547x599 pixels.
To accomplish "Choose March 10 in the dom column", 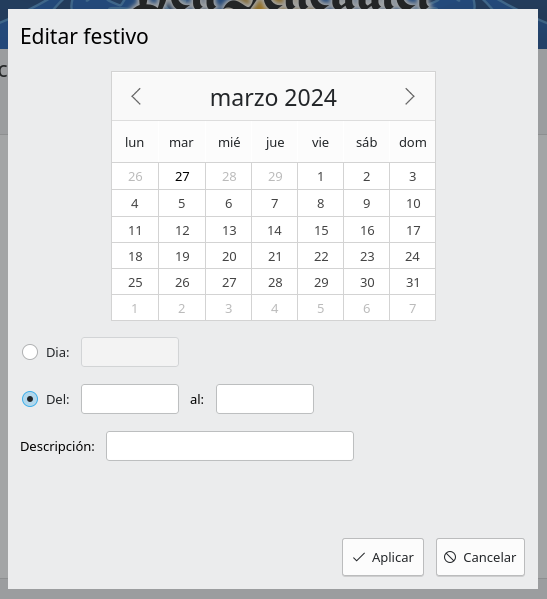I will (413, 203).
